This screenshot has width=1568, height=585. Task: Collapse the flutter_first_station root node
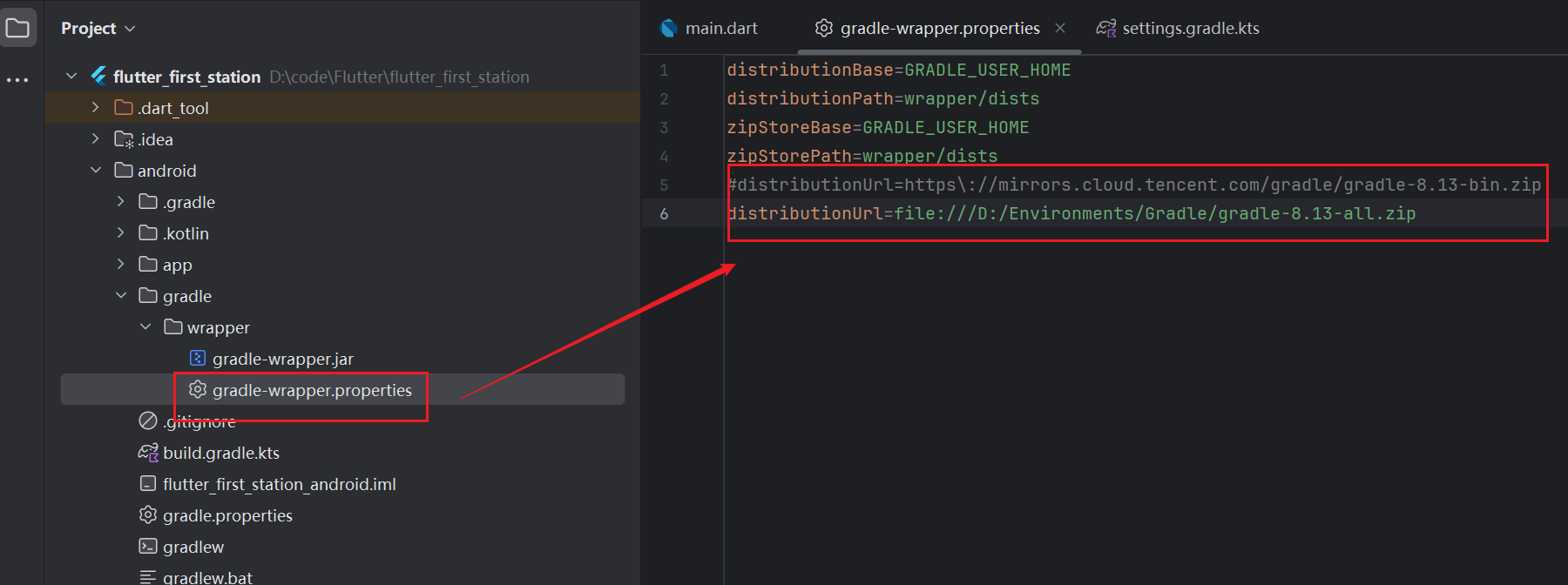pyautogui.click(x=71, y=77)
